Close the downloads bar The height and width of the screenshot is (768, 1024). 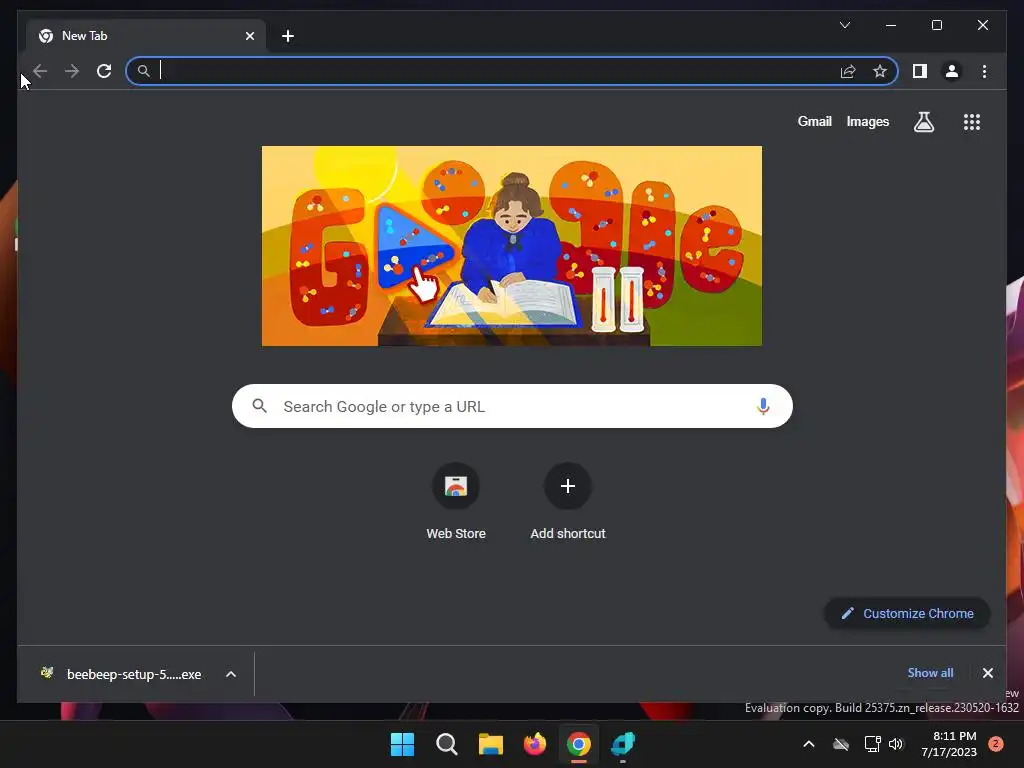tap(987, 673)
